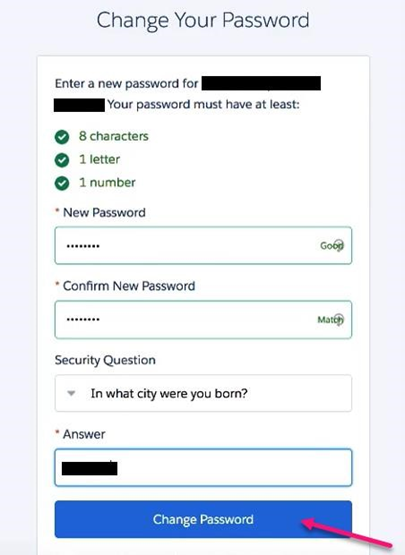Viewport: 405px width, 555px height.
Task: Focus the New Password input field
Action: pyautogui.click(x=203, y=245)
